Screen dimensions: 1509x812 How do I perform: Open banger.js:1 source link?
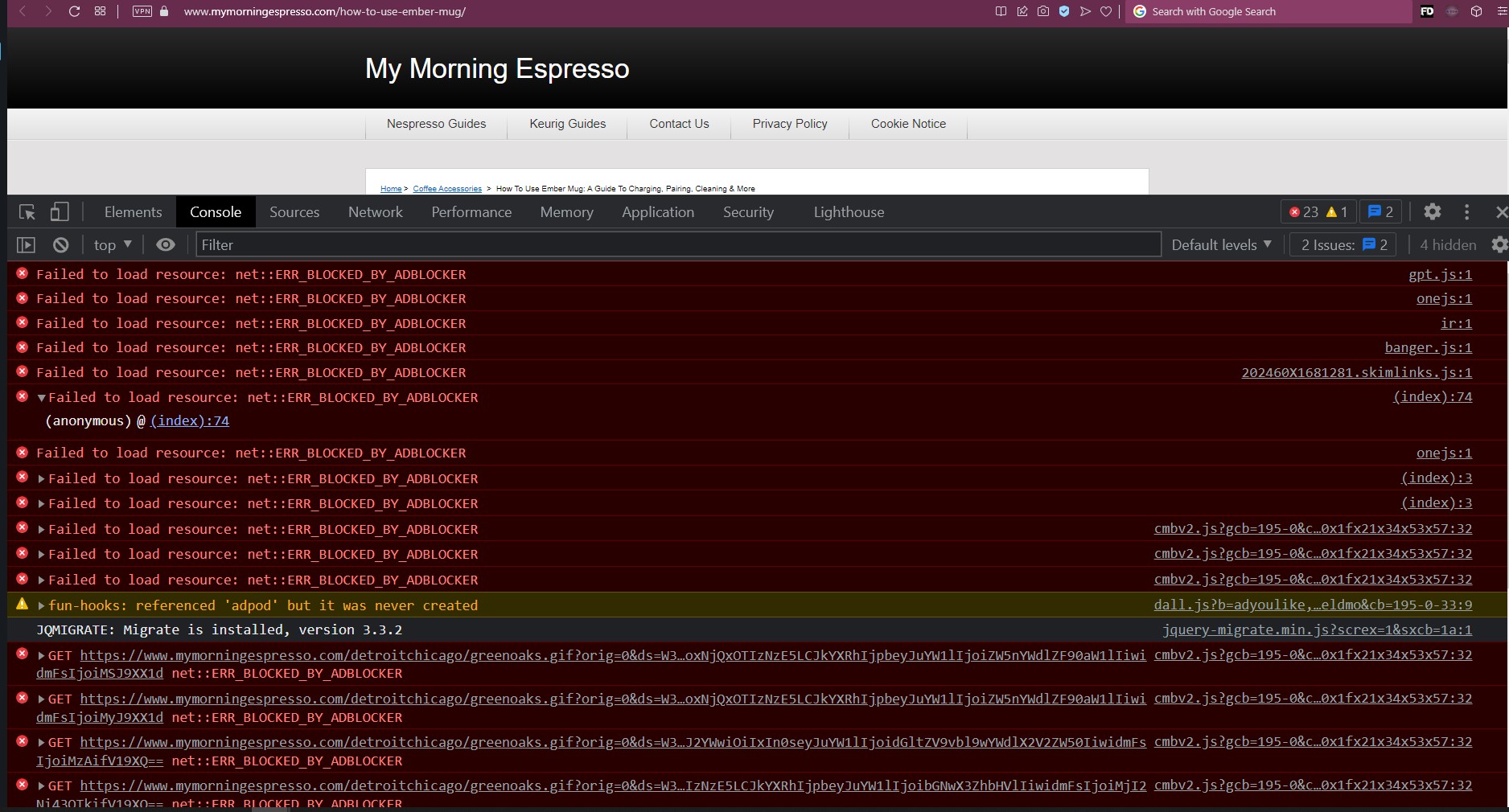point(1428,348)
